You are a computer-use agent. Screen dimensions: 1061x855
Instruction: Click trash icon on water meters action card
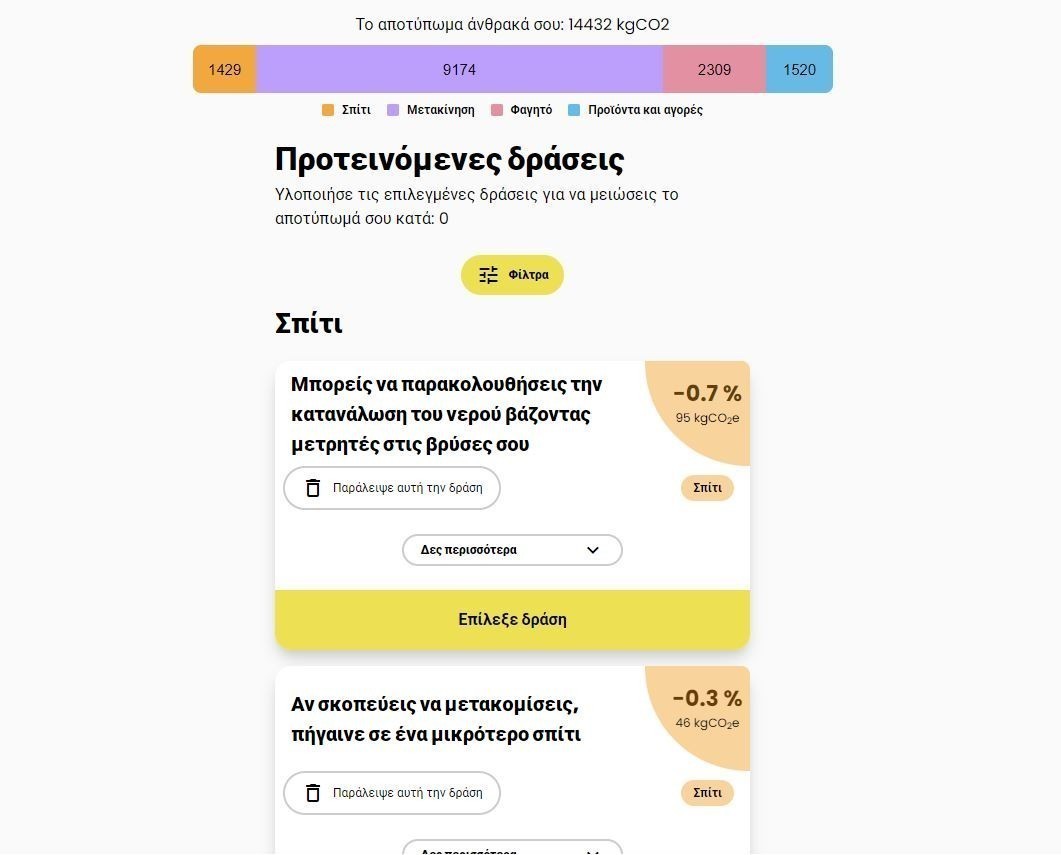pyautogui.click(x=313, y=488)
